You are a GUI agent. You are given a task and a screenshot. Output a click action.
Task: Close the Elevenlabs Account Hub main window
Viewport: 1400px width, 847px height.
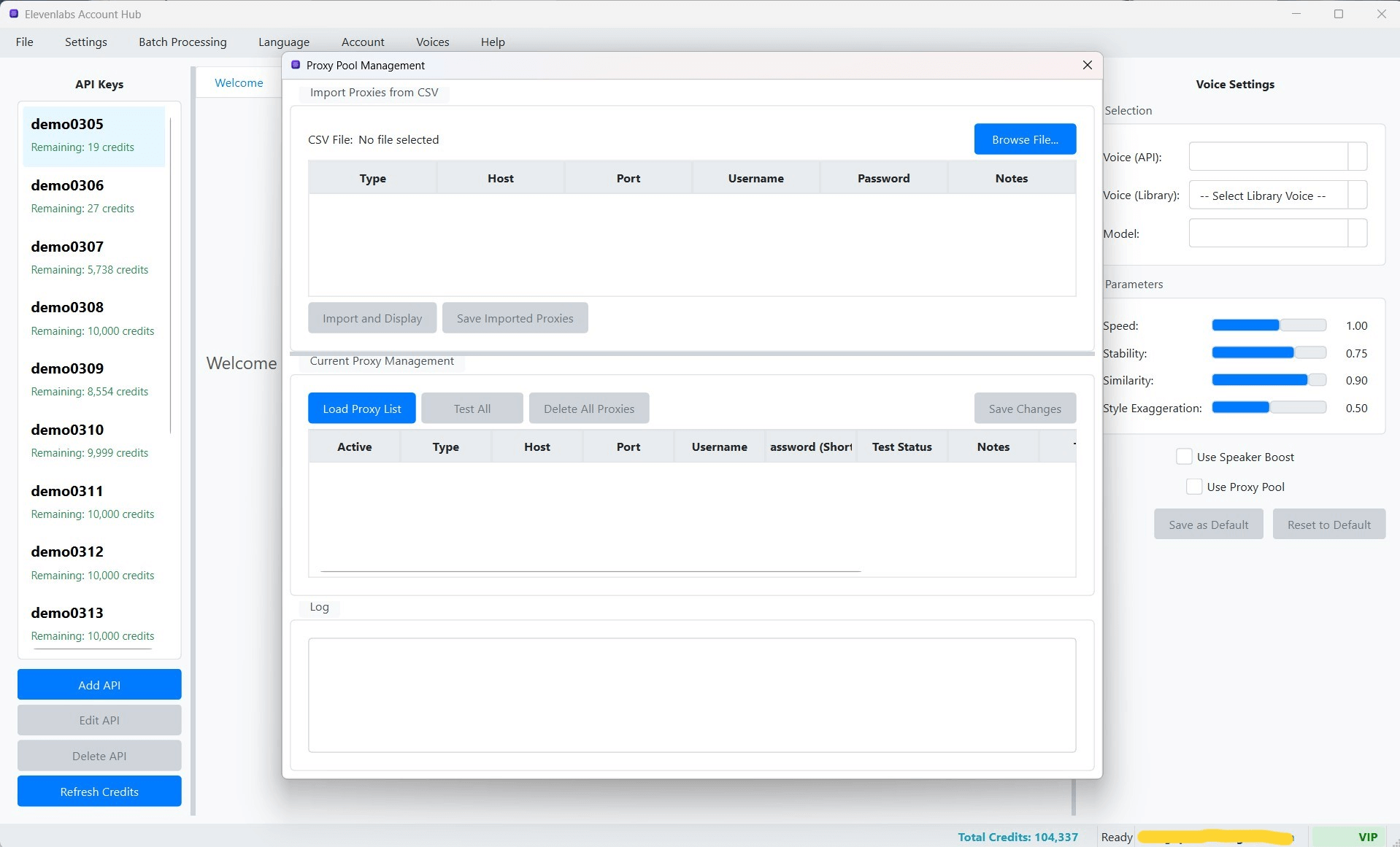tap(1381, 14)
